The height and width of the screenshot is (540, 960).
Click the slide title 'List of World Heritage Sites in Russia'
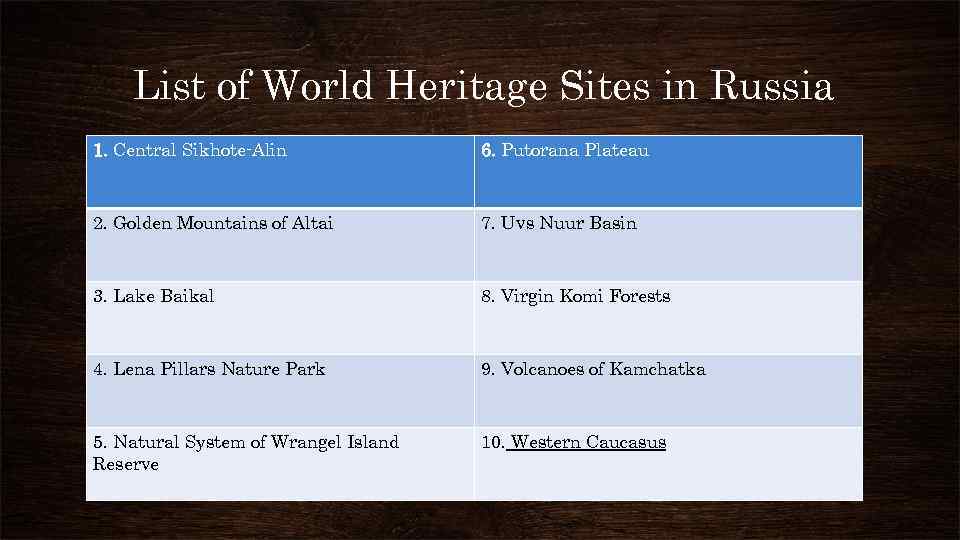(x=483, y=86)
